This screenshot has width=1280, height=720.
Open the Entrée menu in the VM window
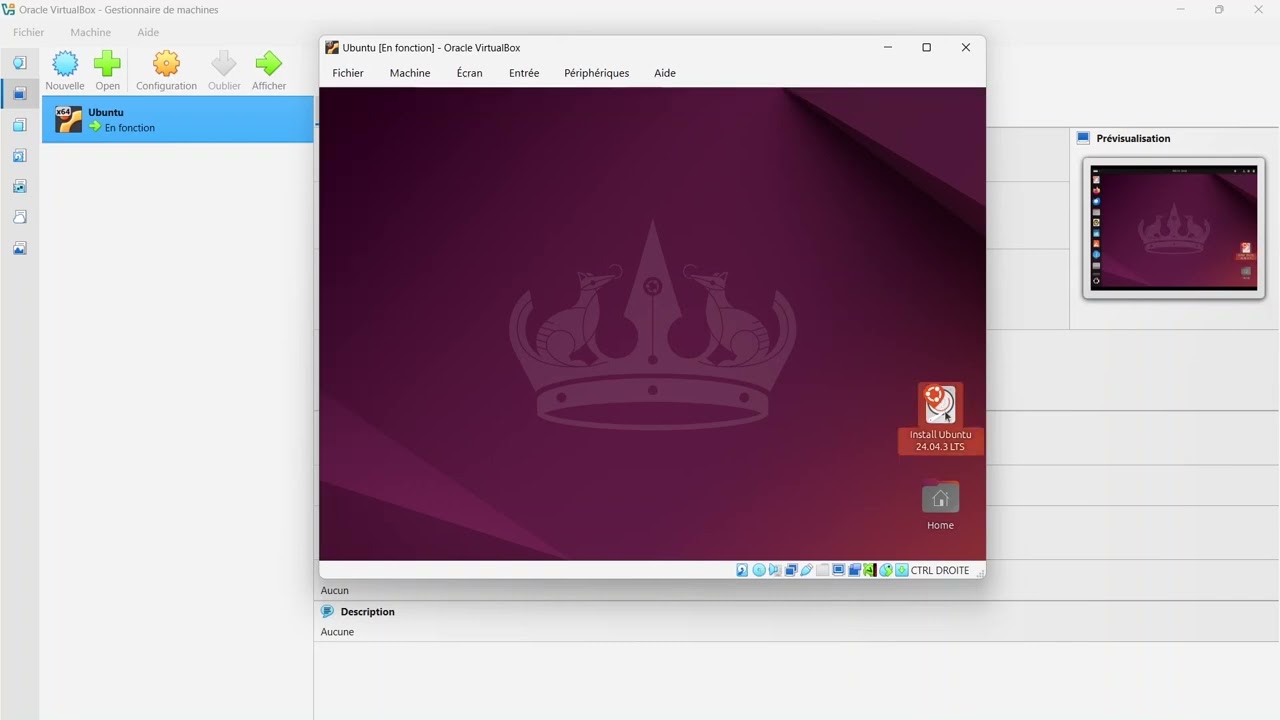coord(524,73)
